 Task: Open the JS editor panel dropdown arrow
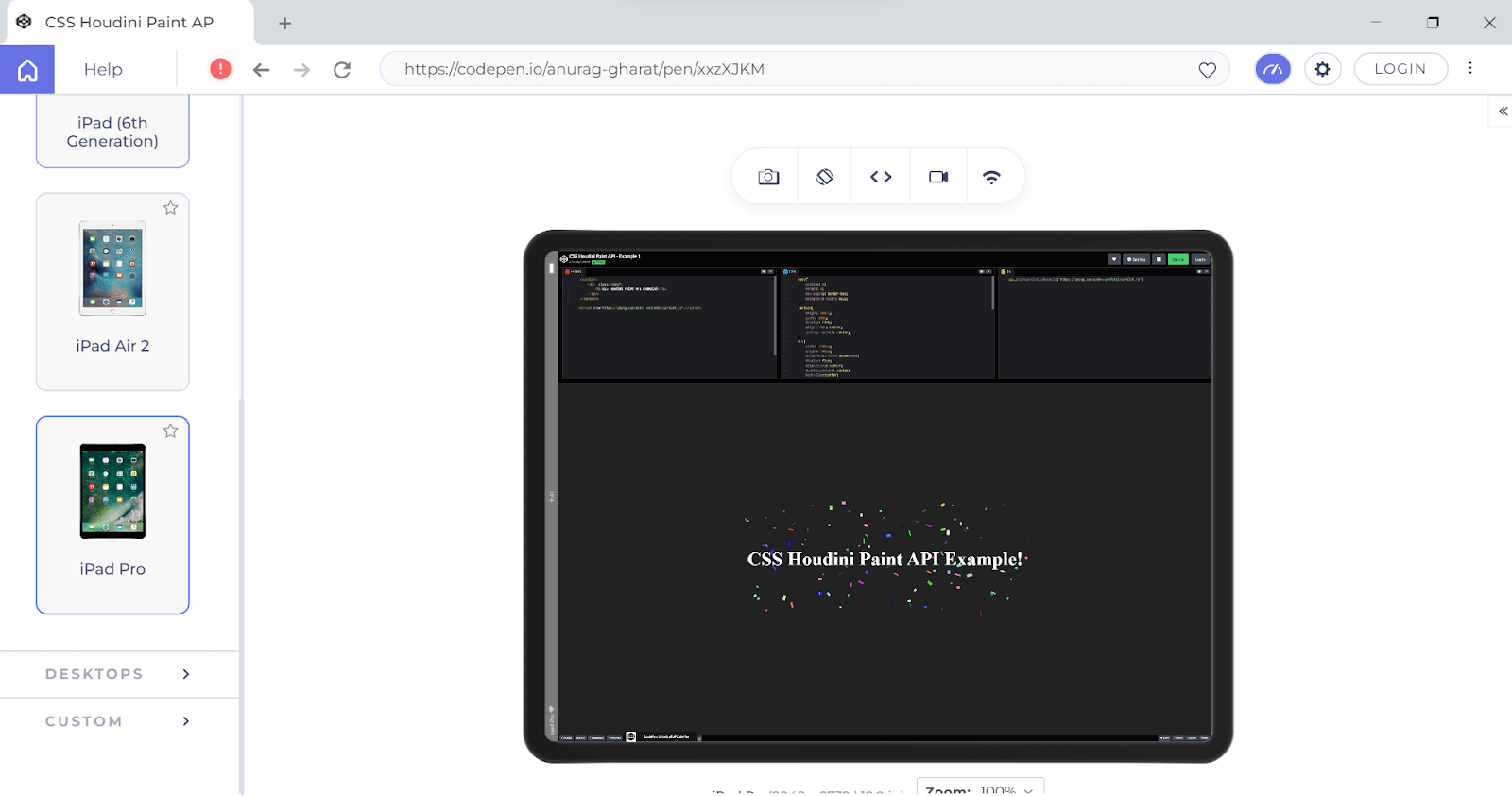coord(1206,271)
